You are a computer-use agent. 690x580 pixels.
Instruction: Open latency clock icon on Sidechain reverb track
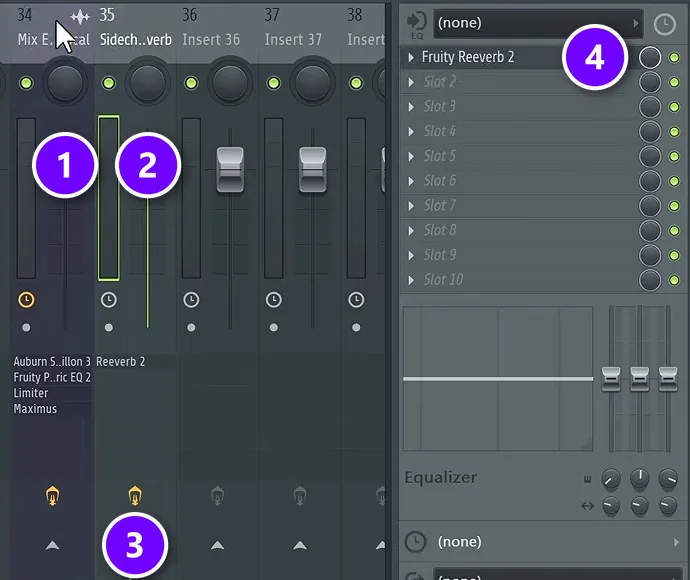point(109,300)
